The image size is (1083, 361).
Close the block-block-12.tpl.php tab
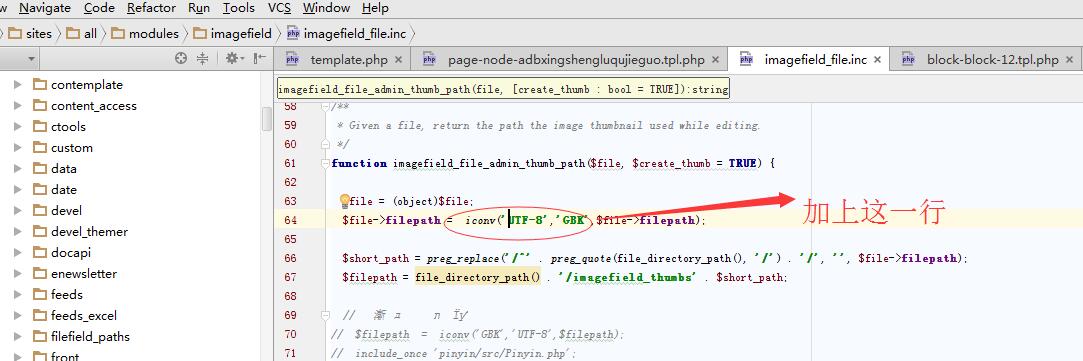(1068, 60)
